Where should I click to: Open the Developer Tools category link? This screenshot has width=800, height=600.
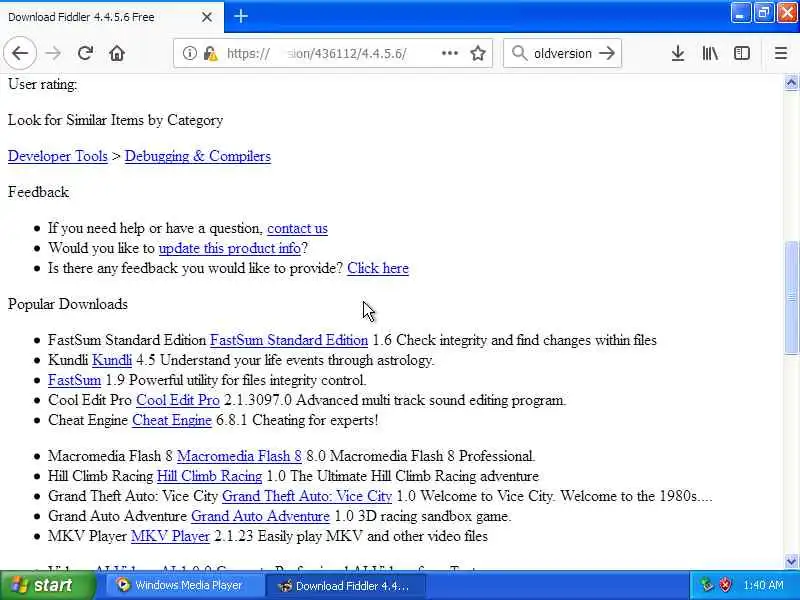(58, 156)
